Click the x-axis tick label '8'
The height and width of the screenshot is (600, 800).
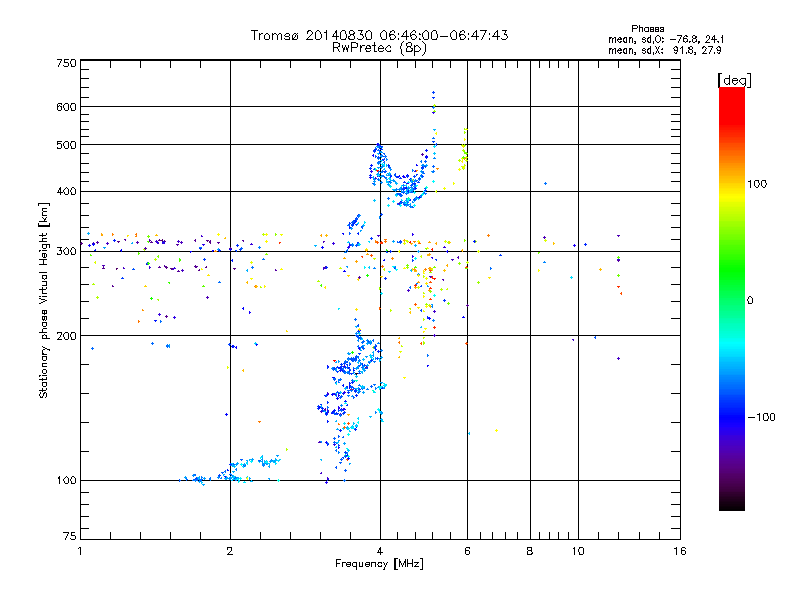(530, 551)
